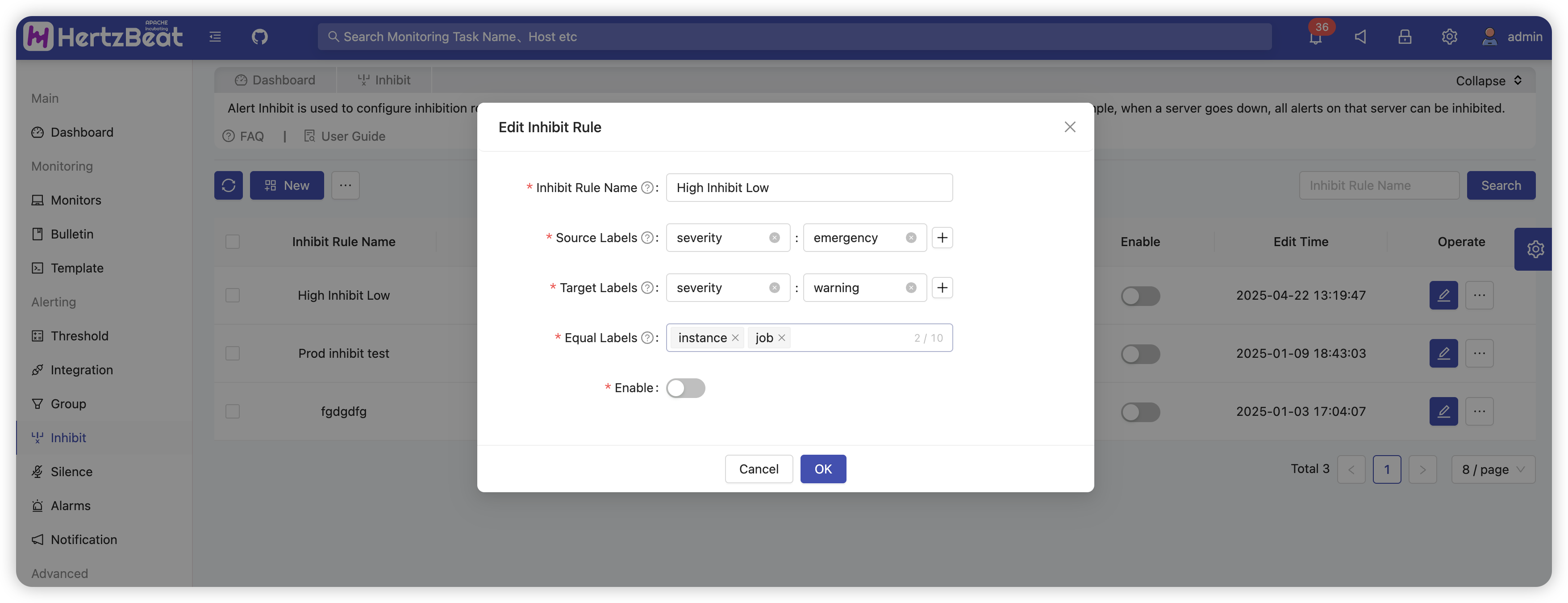Click the Inhibit Rule Name text field
This screenshot has height=603, width=1568.
809,188
